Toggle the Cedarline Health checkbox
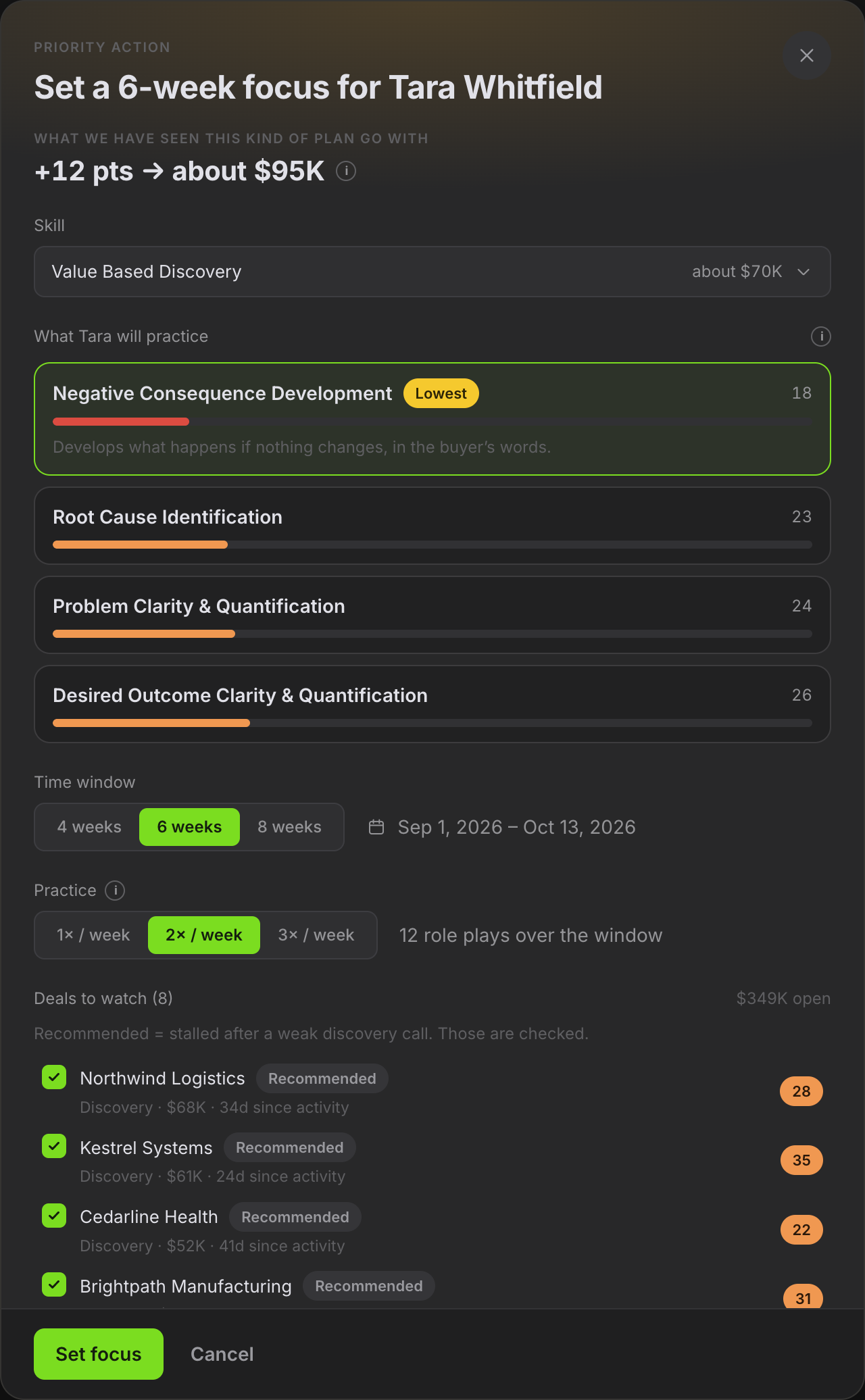 [x=54, y=1216]
